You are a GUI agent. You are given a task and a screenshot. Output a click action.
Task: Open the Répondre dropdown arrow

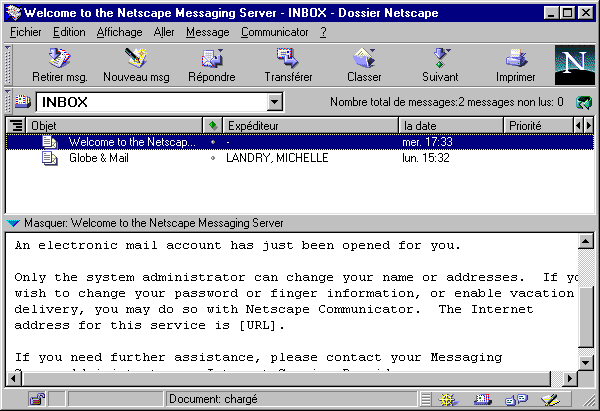pos(221,50)
